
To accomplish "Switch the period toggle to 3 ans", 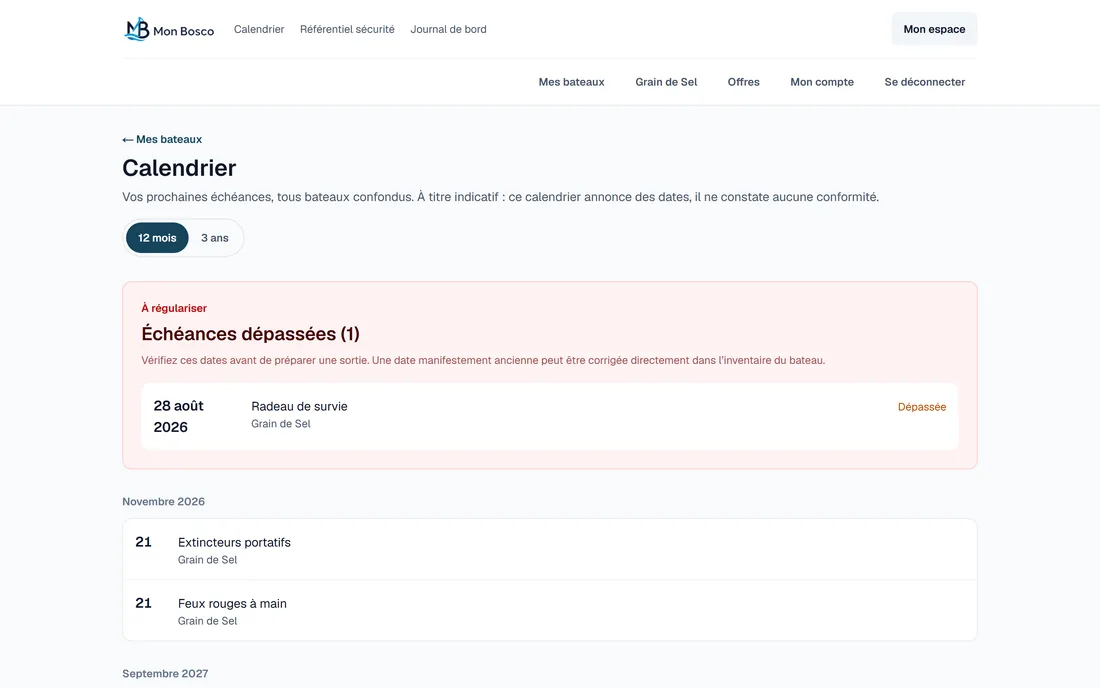I will tap(215, 238).
